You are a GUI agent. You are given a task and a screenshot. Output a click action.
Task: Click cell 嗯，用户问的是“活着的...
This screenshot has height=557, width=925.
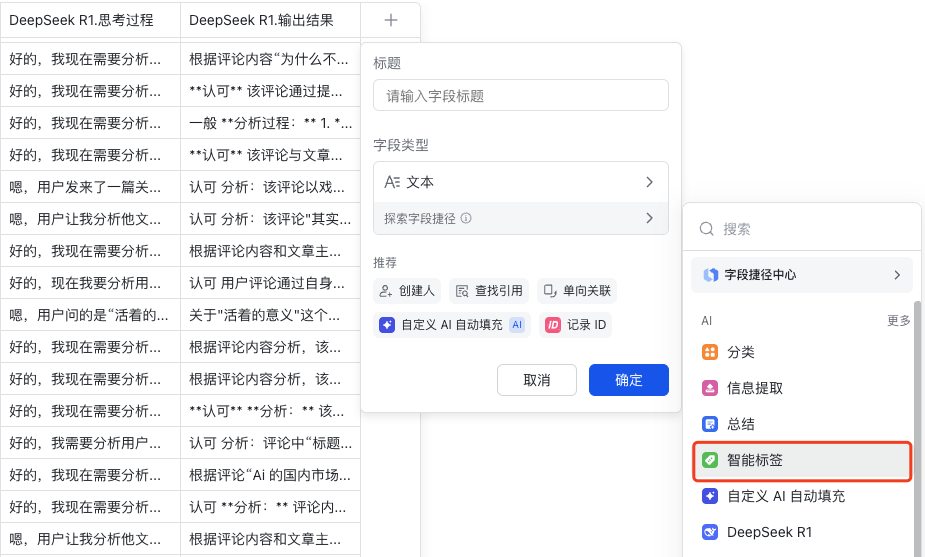[x=91, y=315]
